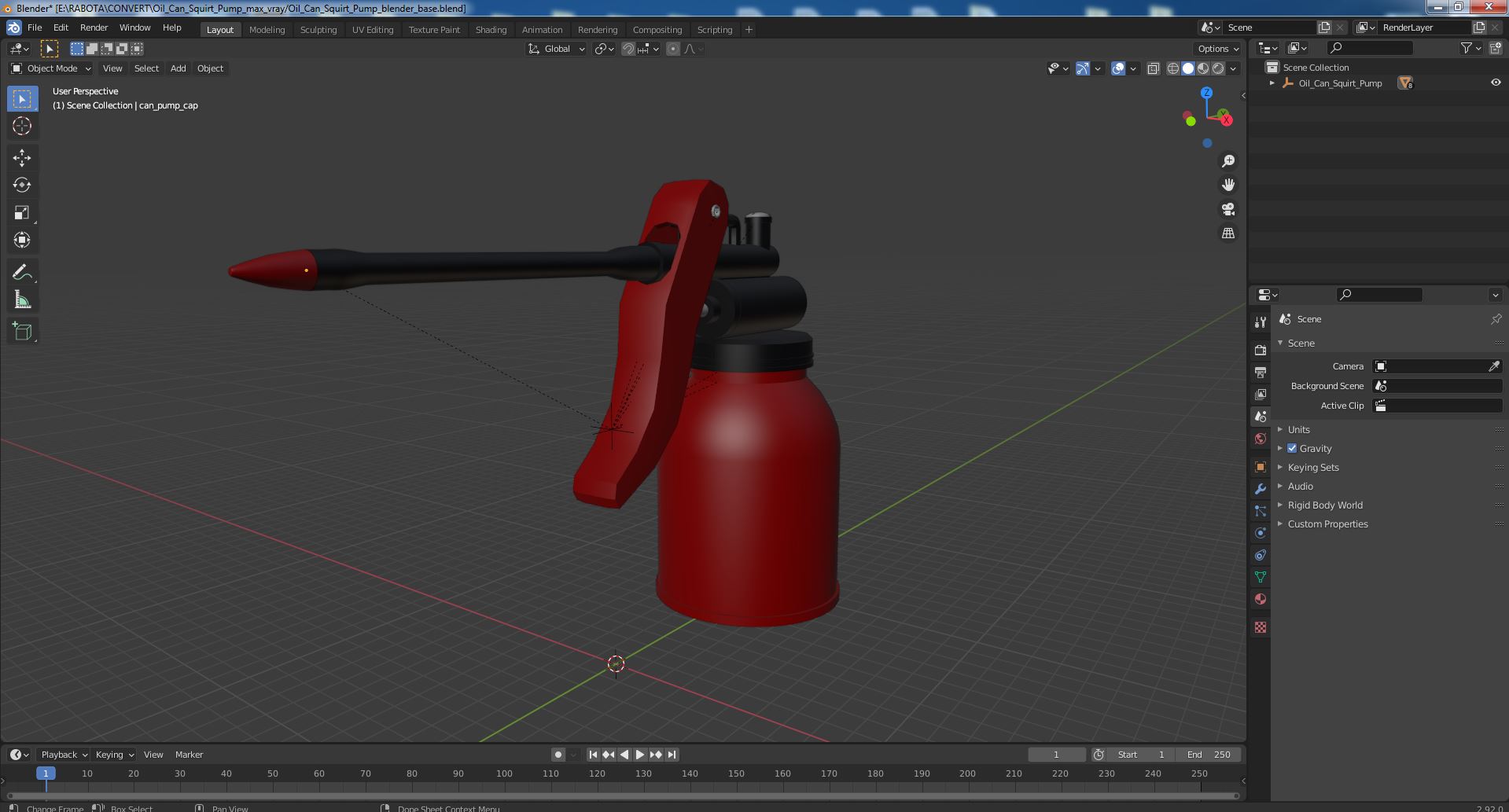Open the Object properties tab

1261,467
